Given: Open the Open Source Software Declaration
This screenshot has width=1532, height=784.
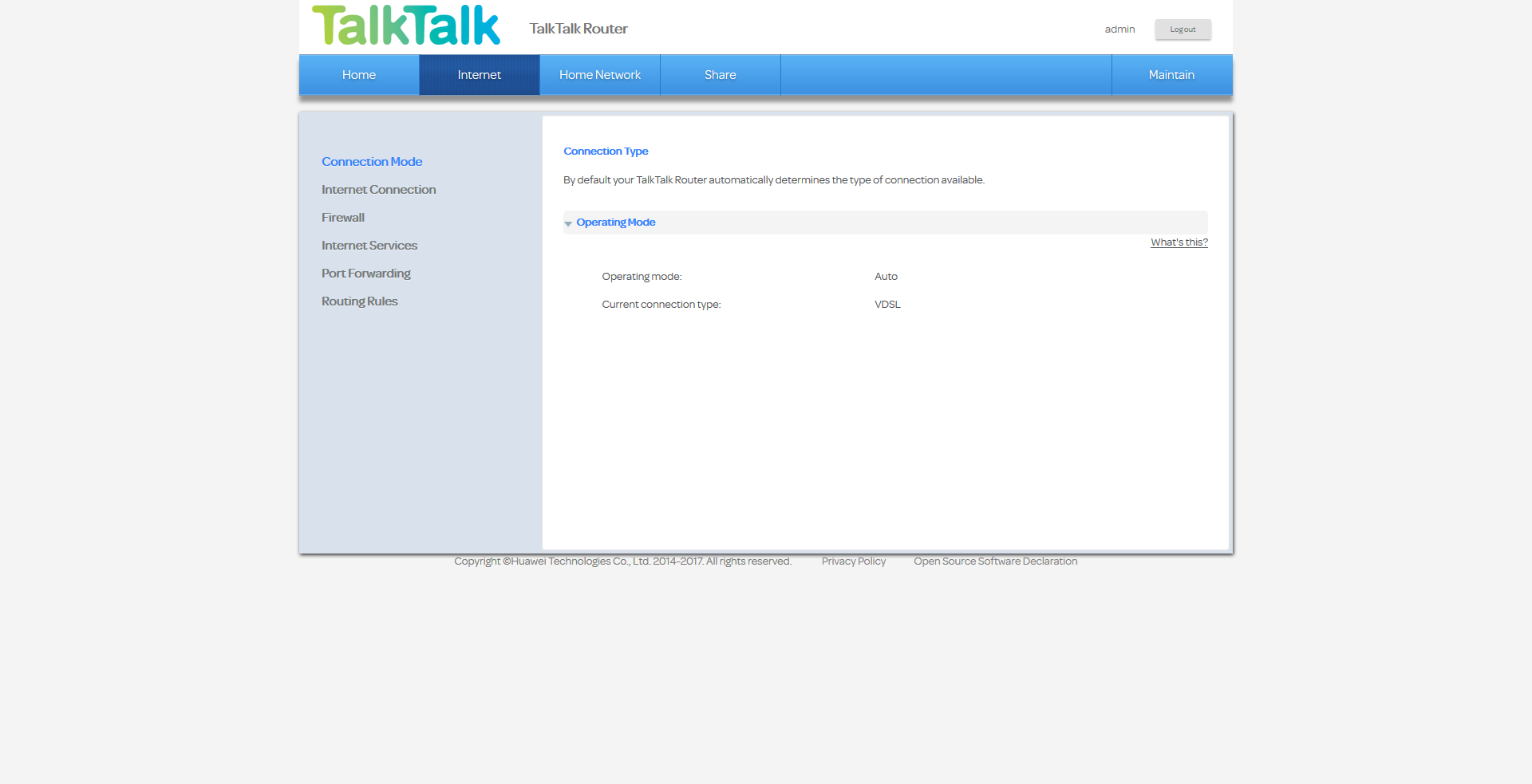Looking at the screenshot, I should (995, 561).
